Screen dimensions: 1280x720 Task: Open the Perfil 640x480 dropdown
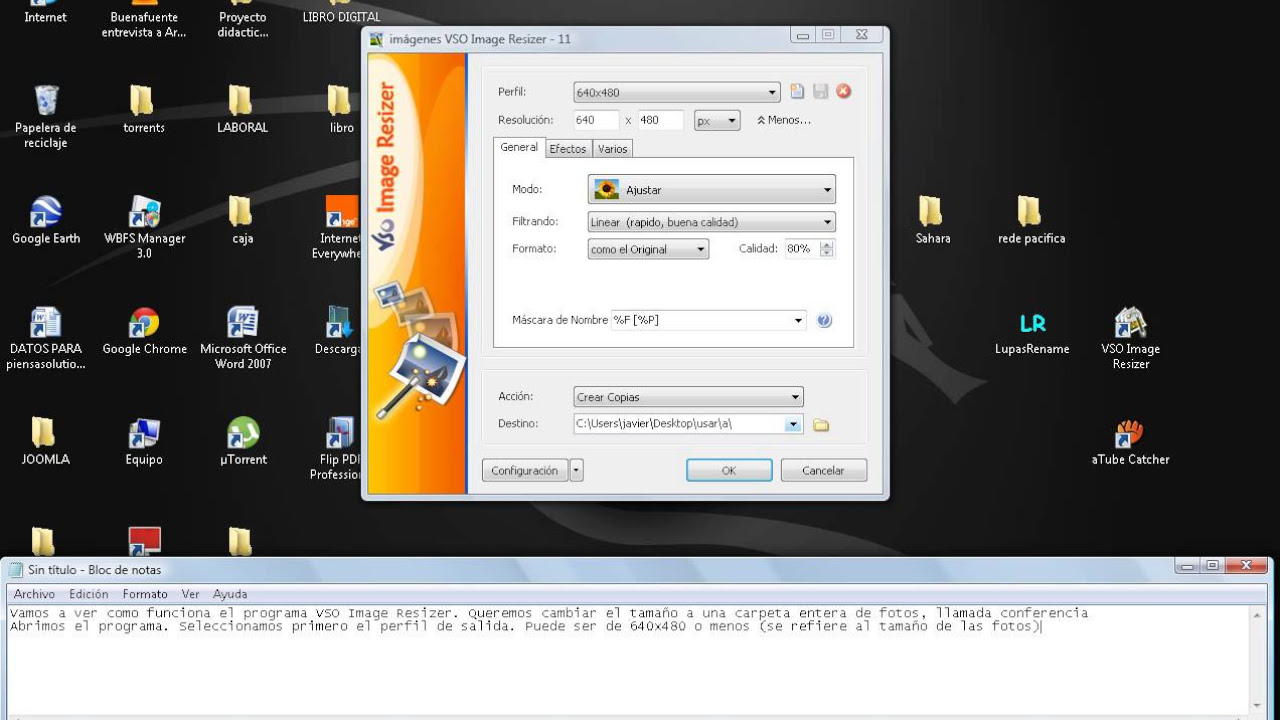click(x=677, y=92)
